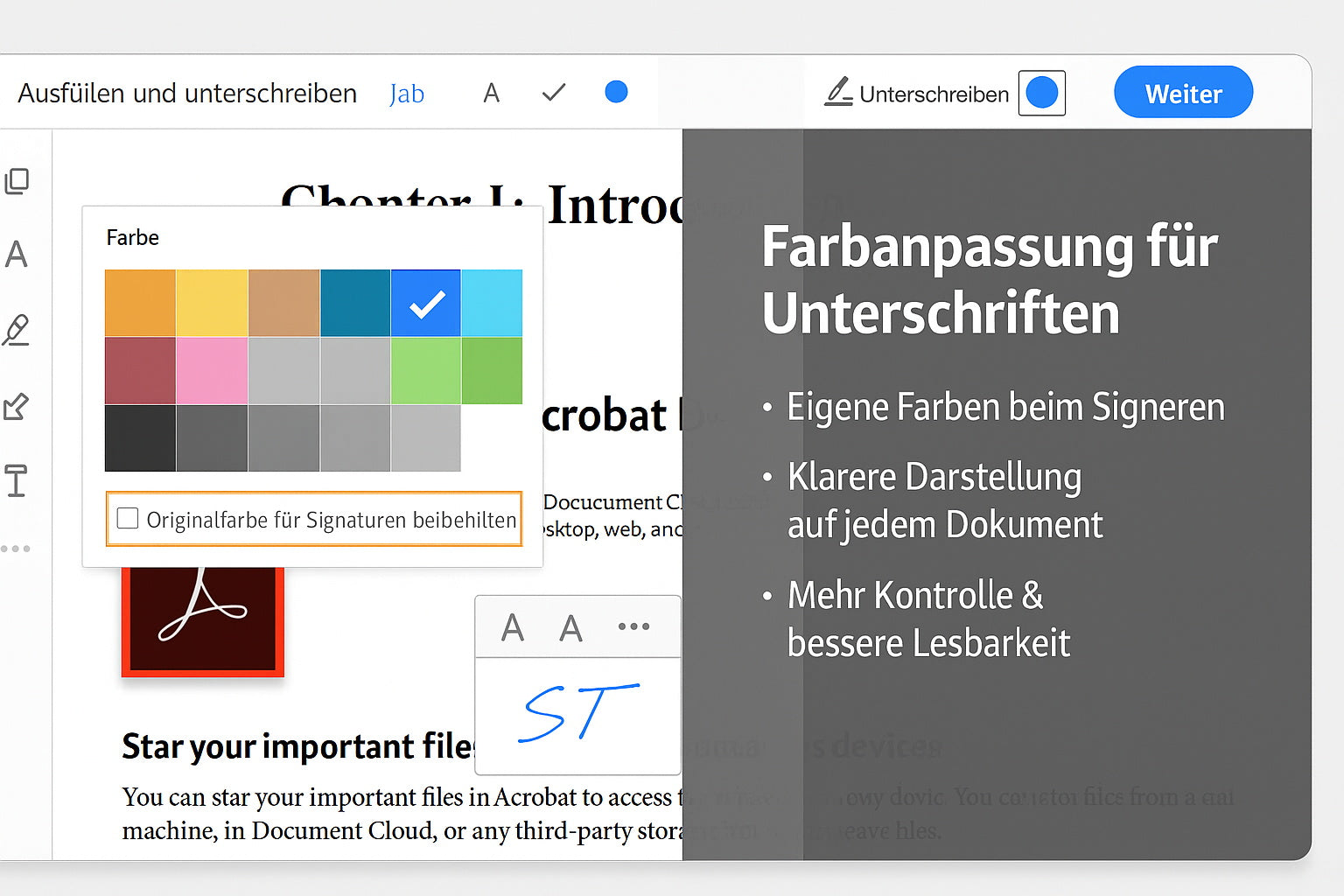Select the Jab tab in the toolbar
The height and width of the screenshot is (896, 1344).
click(407, 94)
